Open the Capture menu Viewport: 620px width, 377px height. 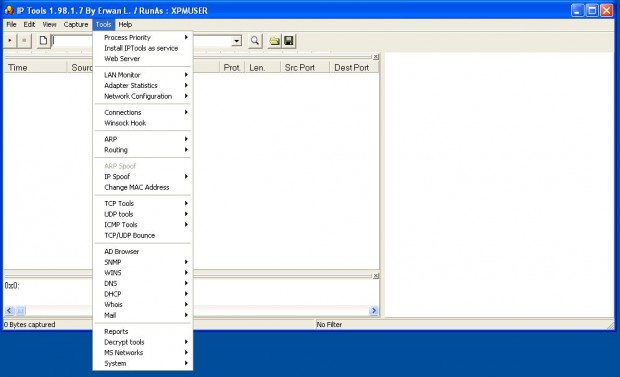click(x=76, y=25)
